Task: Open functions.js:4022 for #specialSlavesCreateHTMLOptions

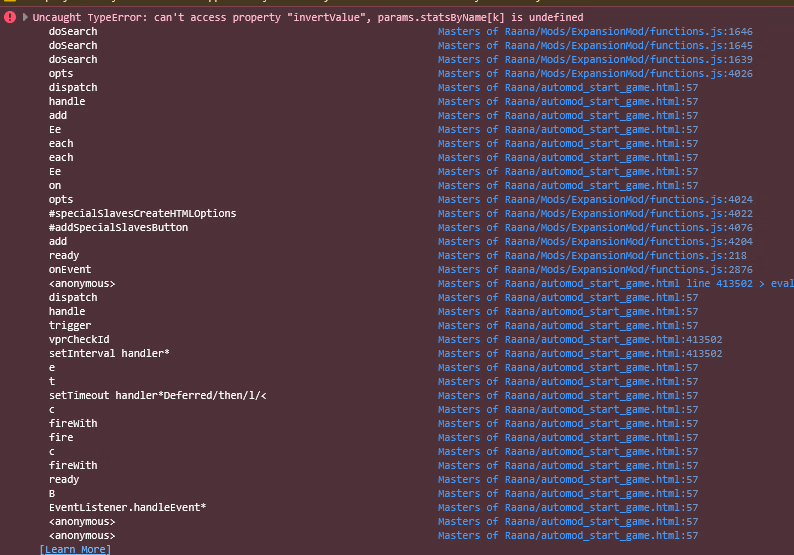Action: coord(595,214)
